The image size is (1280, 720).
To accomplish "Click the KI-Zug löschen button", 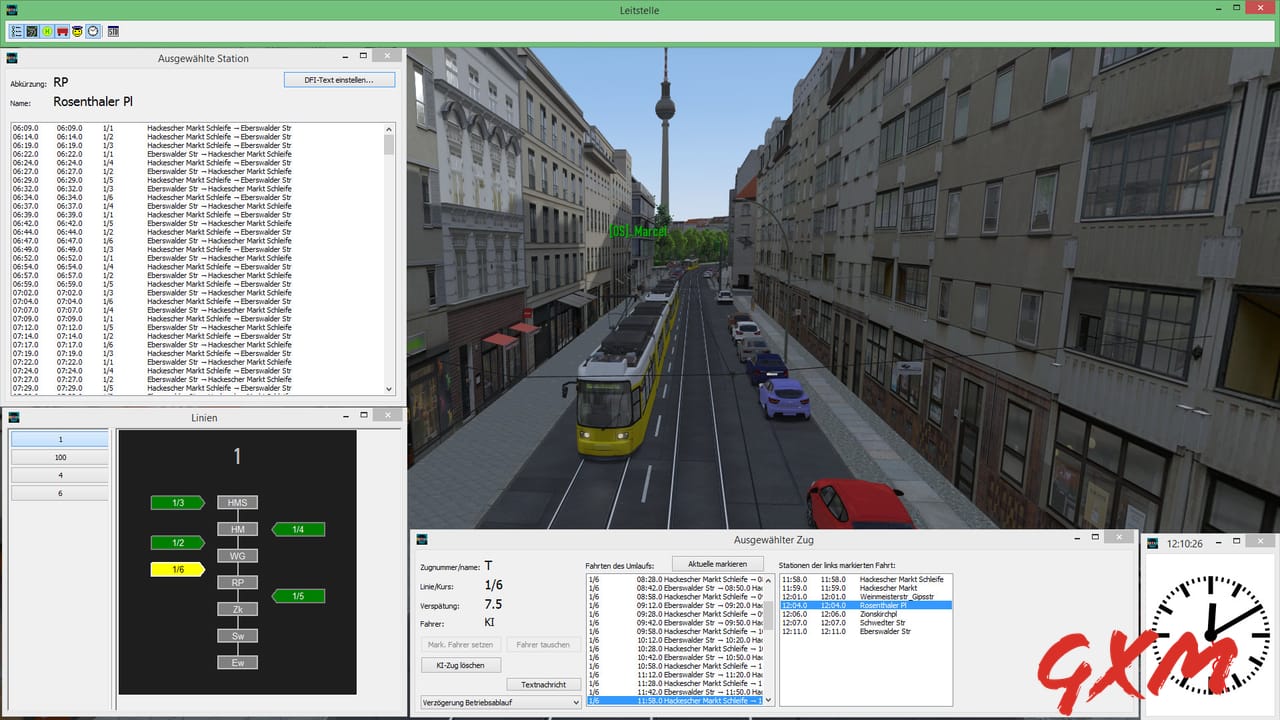I will (460, 664).
